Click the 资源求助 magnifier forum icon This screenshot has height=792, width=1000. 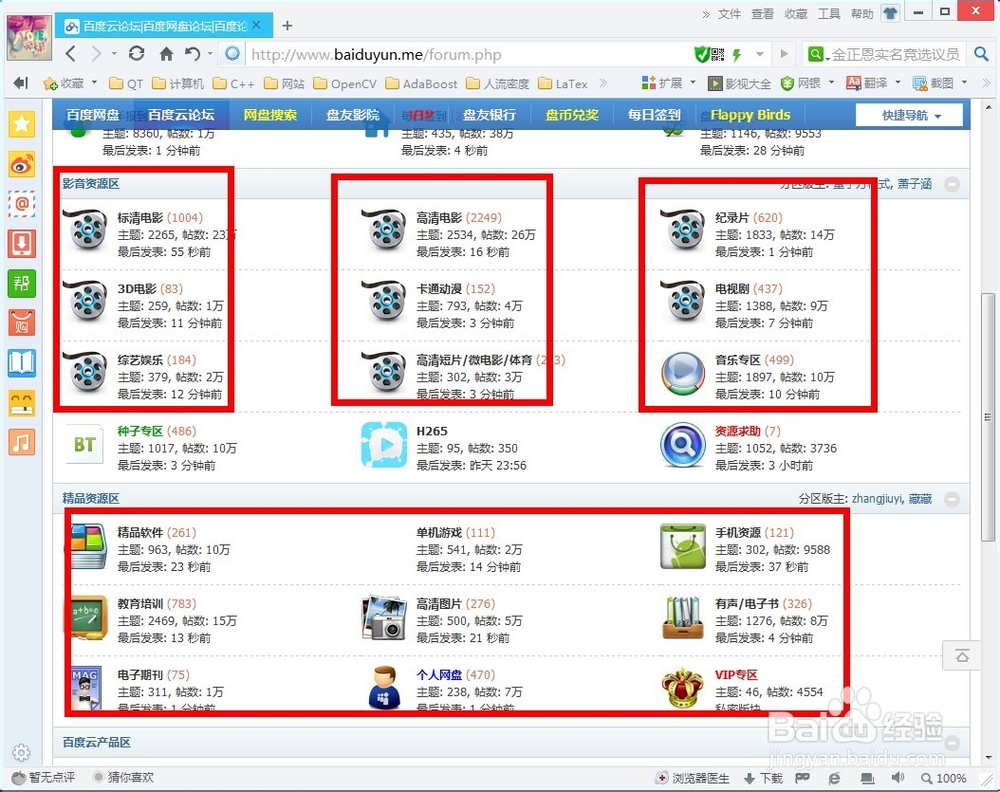pyautogui.click(x=682, y=444)
